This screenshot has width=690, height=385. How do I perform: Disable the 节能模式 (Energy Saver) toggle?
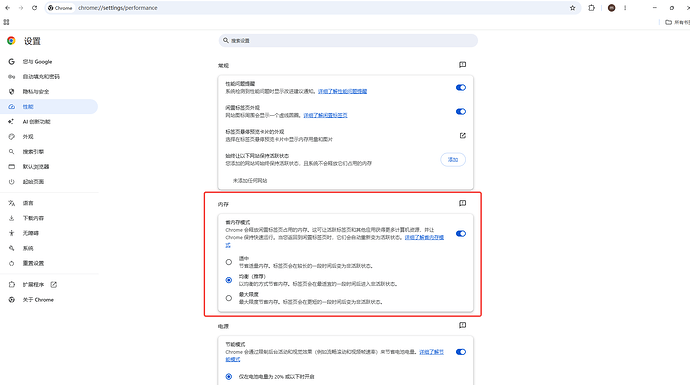coord(461,352)
